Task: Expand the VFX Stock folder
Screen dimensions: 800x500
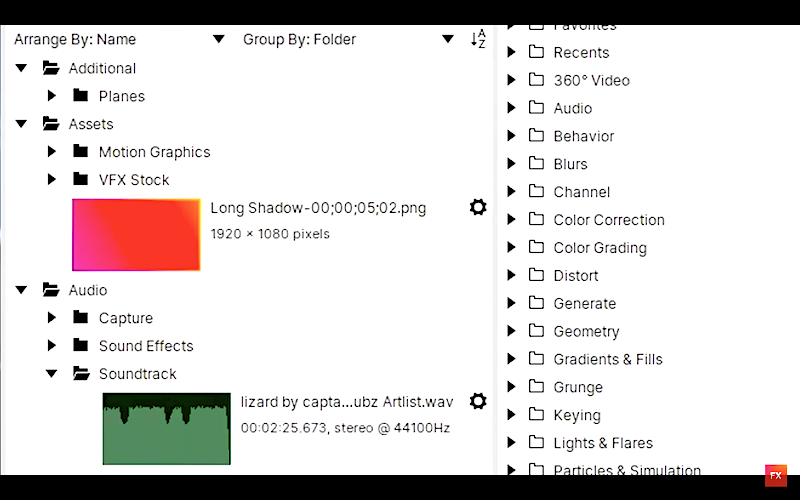Action: pyautogui.click(x=52, y=179)
